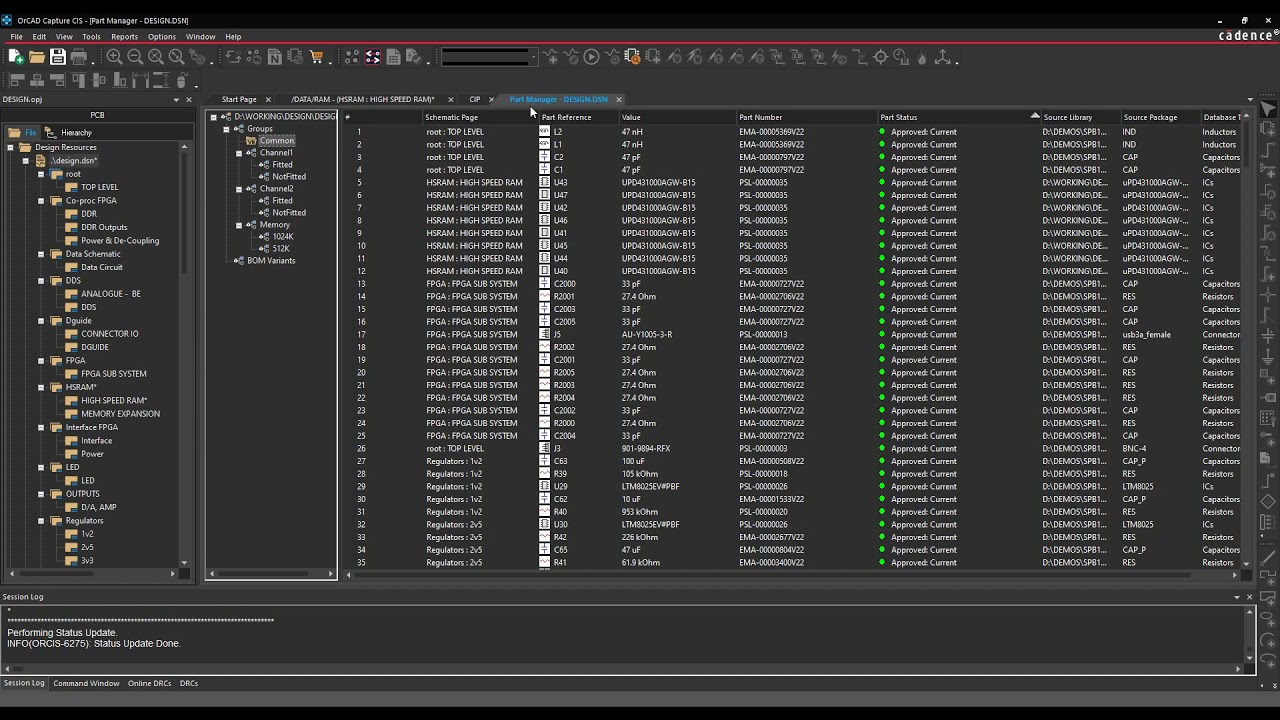Viewport: 1280px width, 720px height.
Task: Switch to the Start Page tab
Action: point(239,99)
